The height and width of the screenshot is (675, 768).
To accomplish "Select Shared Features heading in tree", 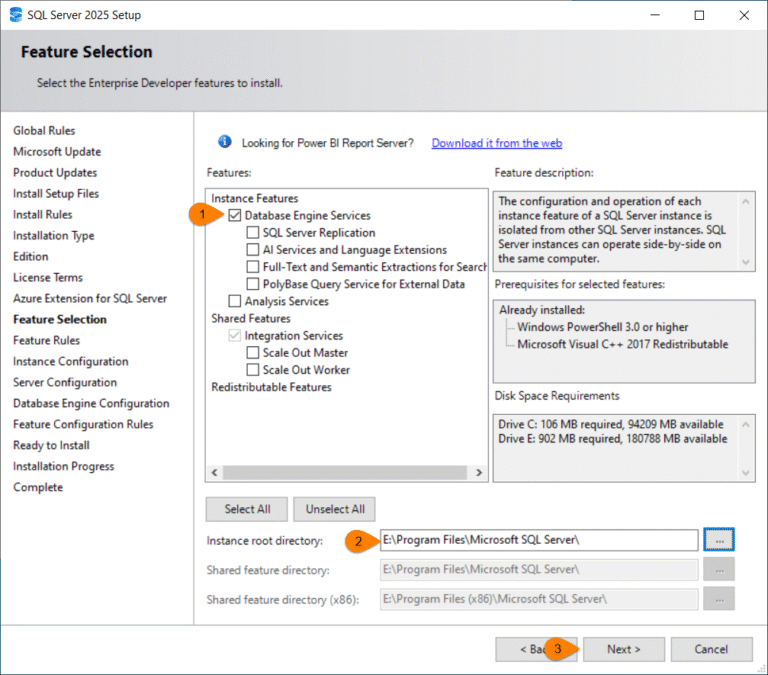I will [251, 318].
